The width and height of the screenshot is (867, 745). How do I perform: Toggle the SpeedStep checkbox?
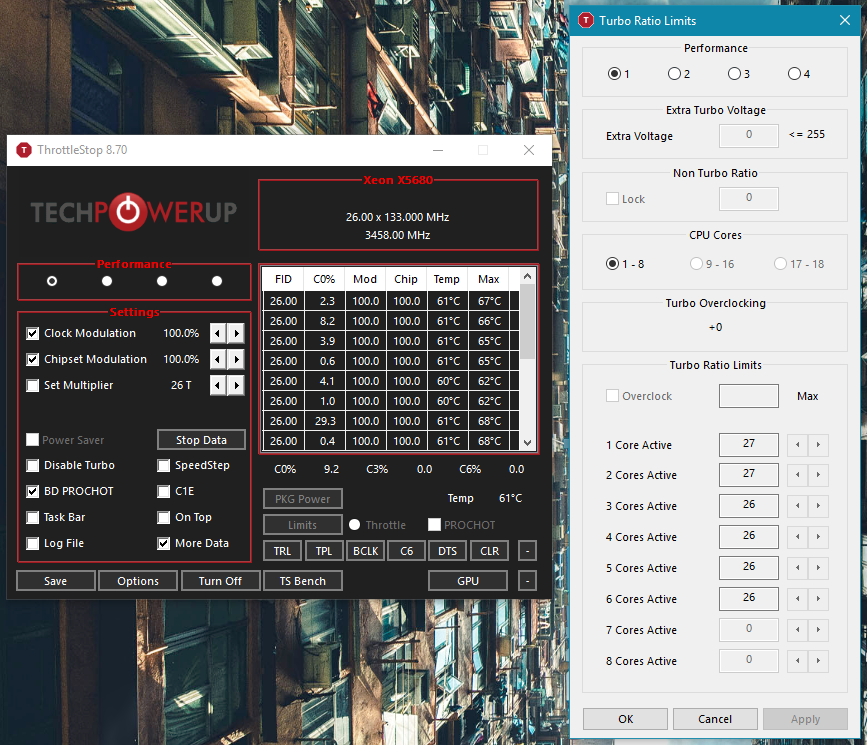[x=164, y=465]
